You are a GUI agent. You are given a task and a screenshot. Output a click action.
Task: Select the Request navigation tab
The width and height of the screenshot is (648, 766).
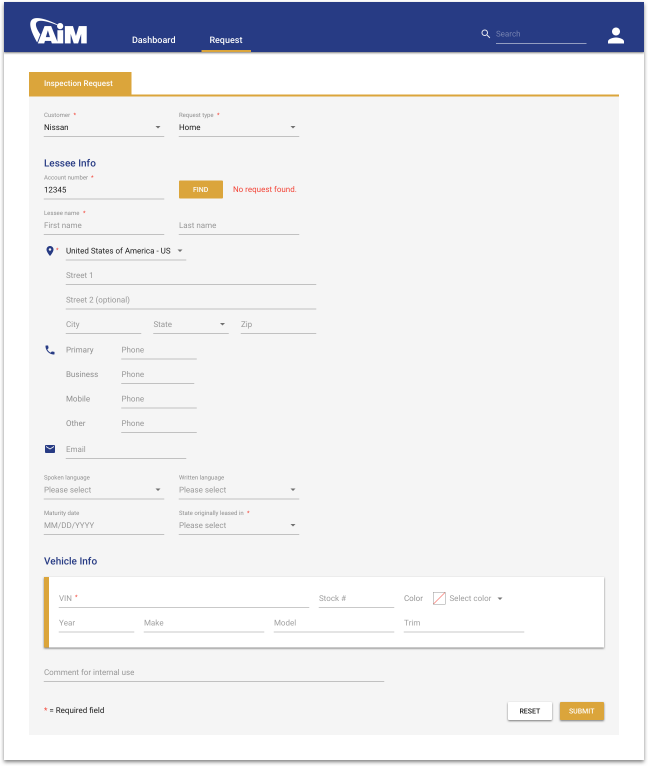[x=226, y=40]
